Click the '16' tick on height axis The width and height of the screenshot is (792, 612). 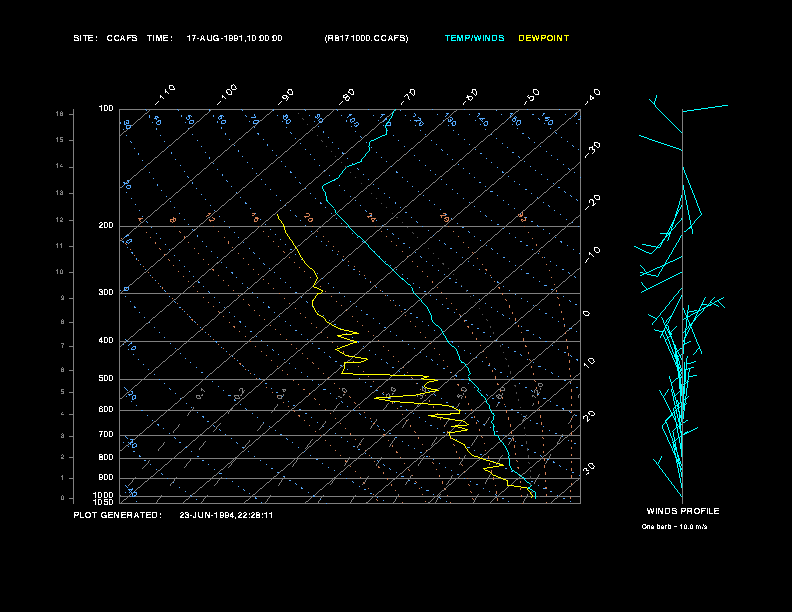60,114
